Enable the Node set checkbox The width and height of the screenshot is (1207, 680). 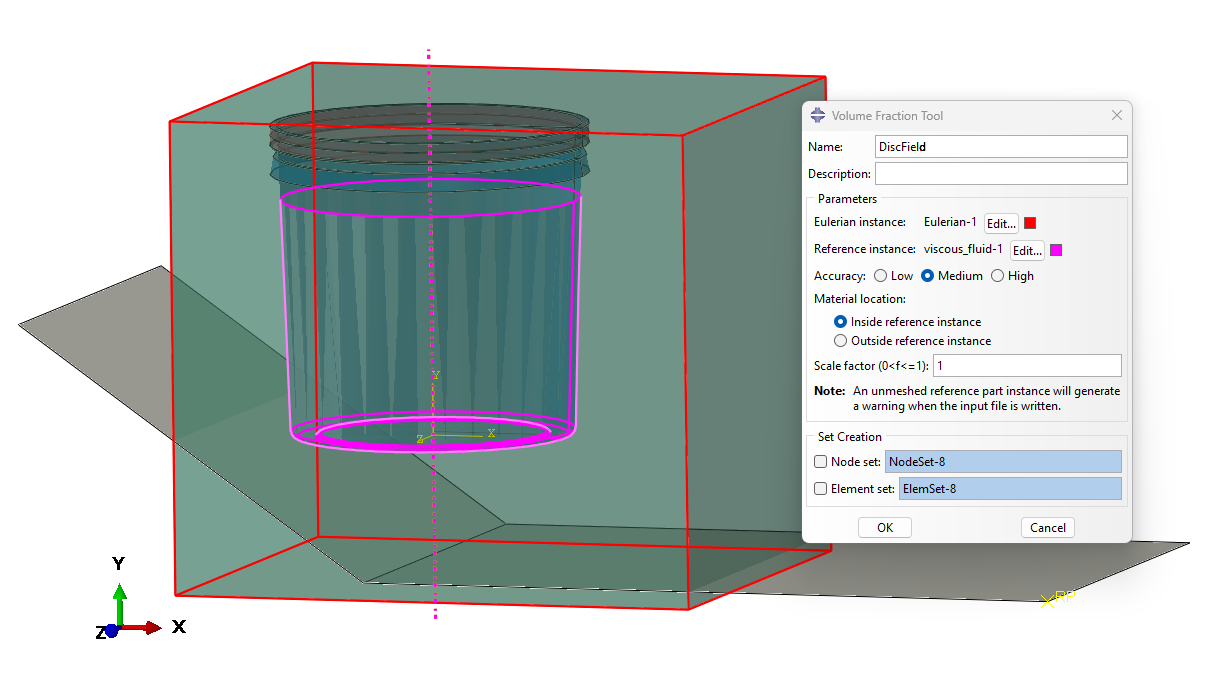pyautogui.click(x=821, y=462)
